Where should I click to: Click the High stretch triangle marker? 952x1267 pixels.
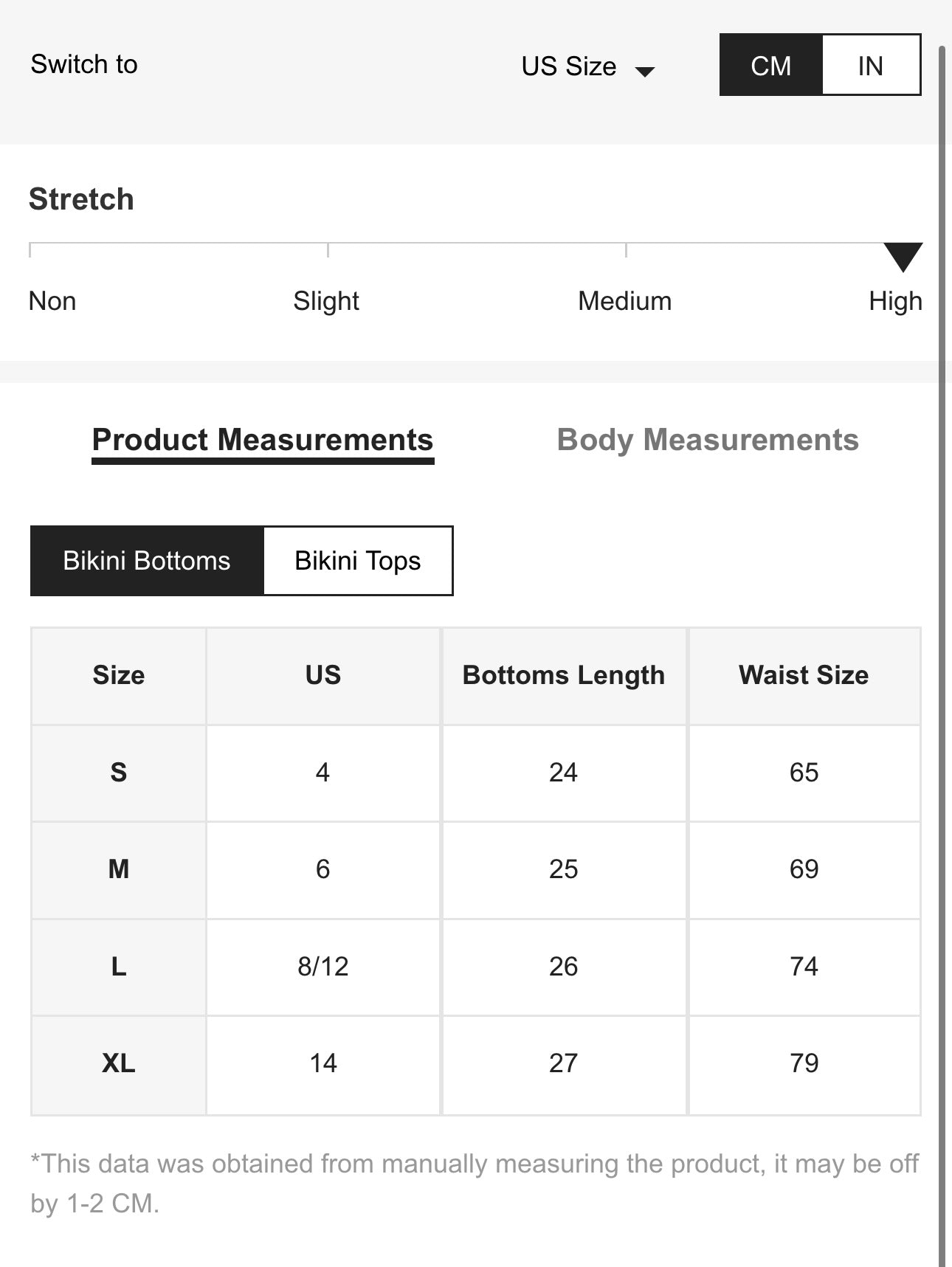(903, 256)
